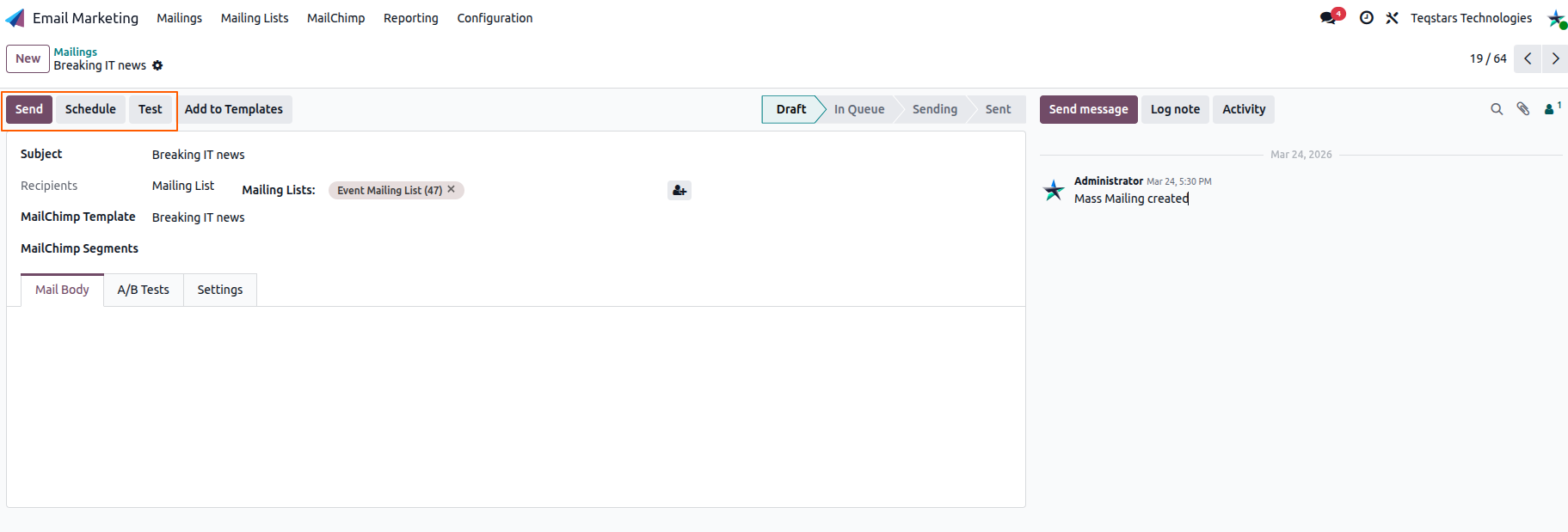This screenshot has width=1568, height=532.
Task: Select the Draft status stage
Action: point(791,109)
